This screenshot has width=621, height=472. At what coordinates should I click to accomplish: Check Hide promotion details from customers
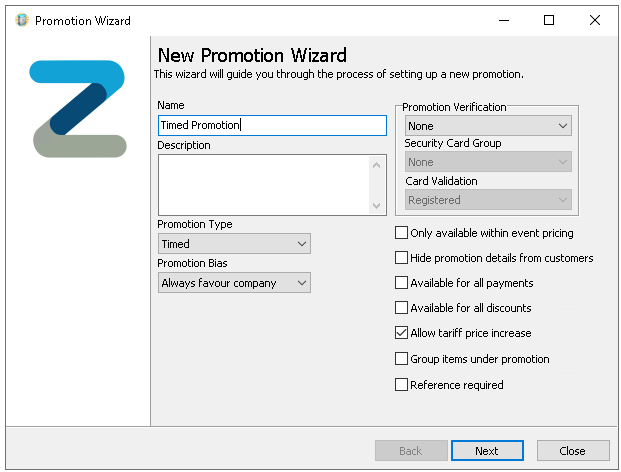(x=402, y=258)
